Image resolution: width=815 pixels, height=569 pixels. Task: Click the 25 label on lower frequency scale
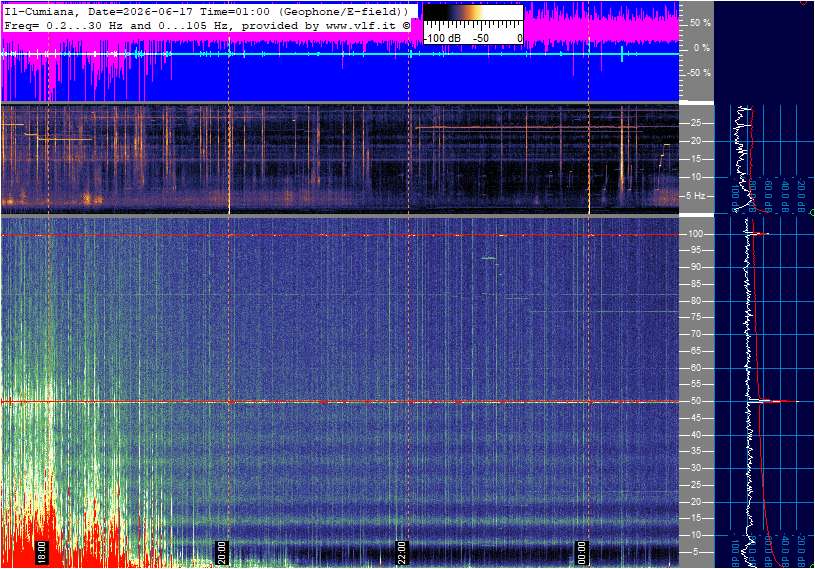(695, 485)
